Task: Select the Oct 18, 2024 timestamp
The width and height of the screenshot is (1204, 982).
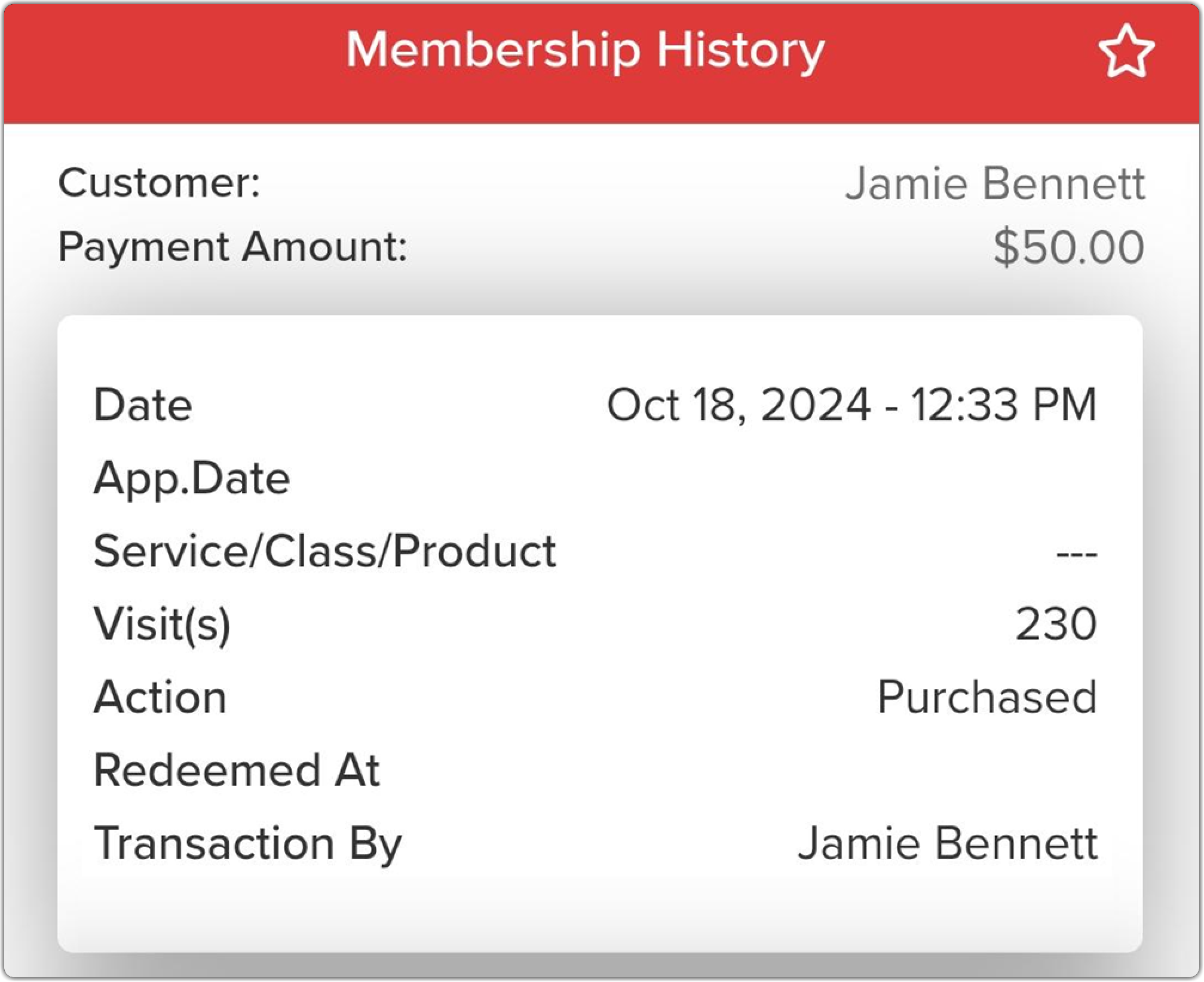Action: pos(851,405)
